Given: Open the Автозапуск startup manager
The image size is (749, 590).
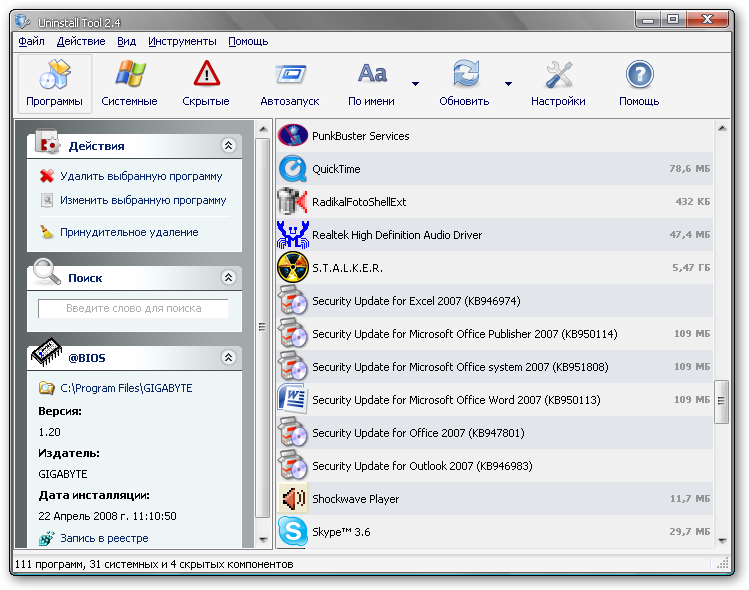Looking at the screenshot, I should [289, 83].
